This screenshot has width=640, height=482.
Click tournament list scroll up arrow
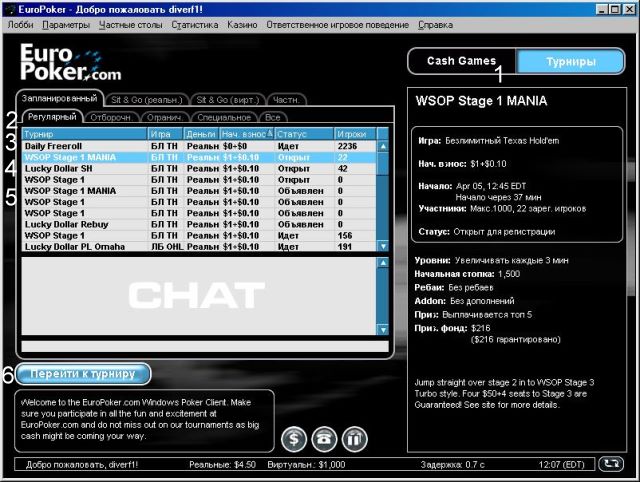pyautogui.click(x=383, y=146)
